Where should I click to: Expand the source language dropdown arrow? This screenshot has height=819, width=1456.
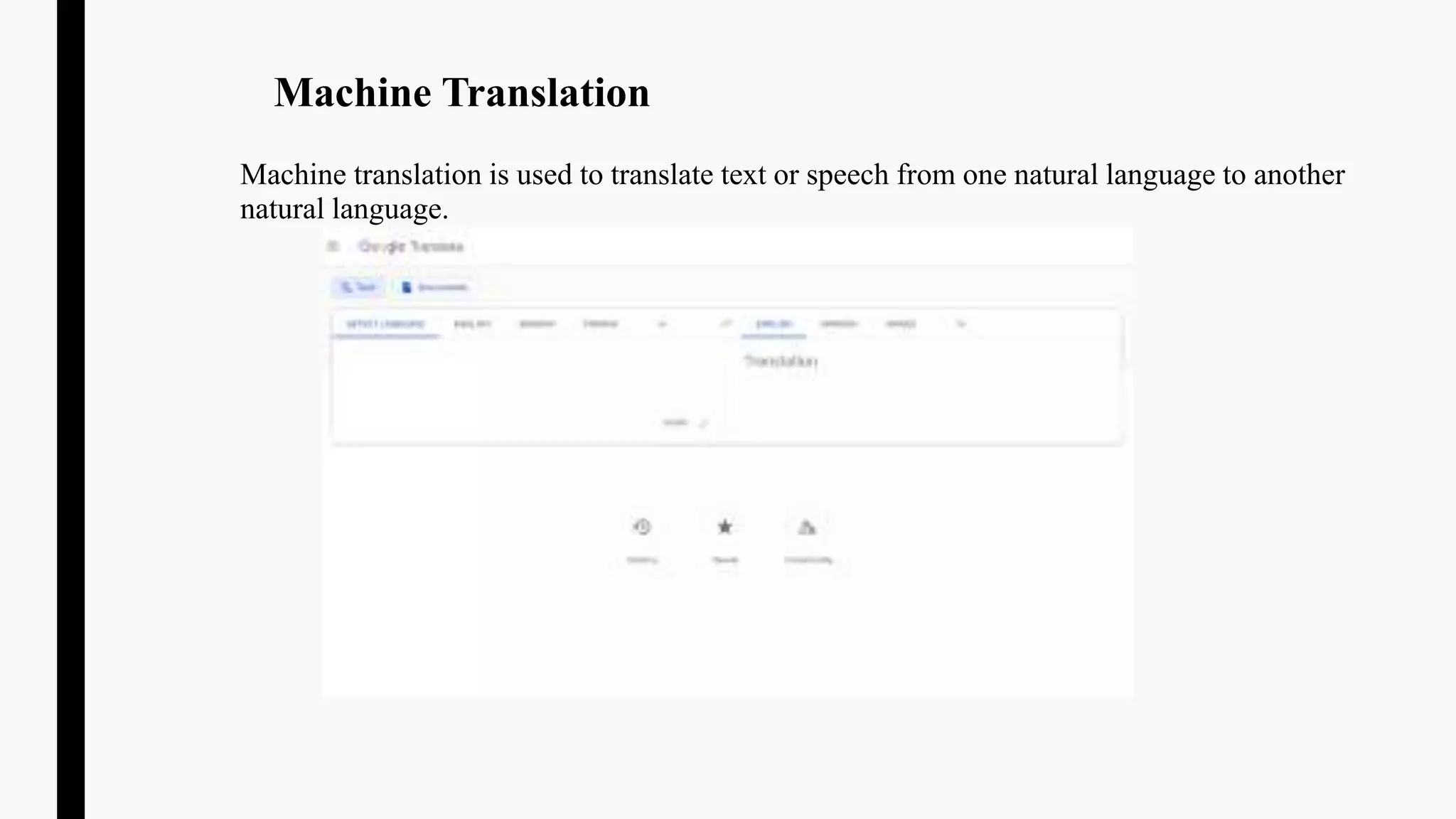662,324
